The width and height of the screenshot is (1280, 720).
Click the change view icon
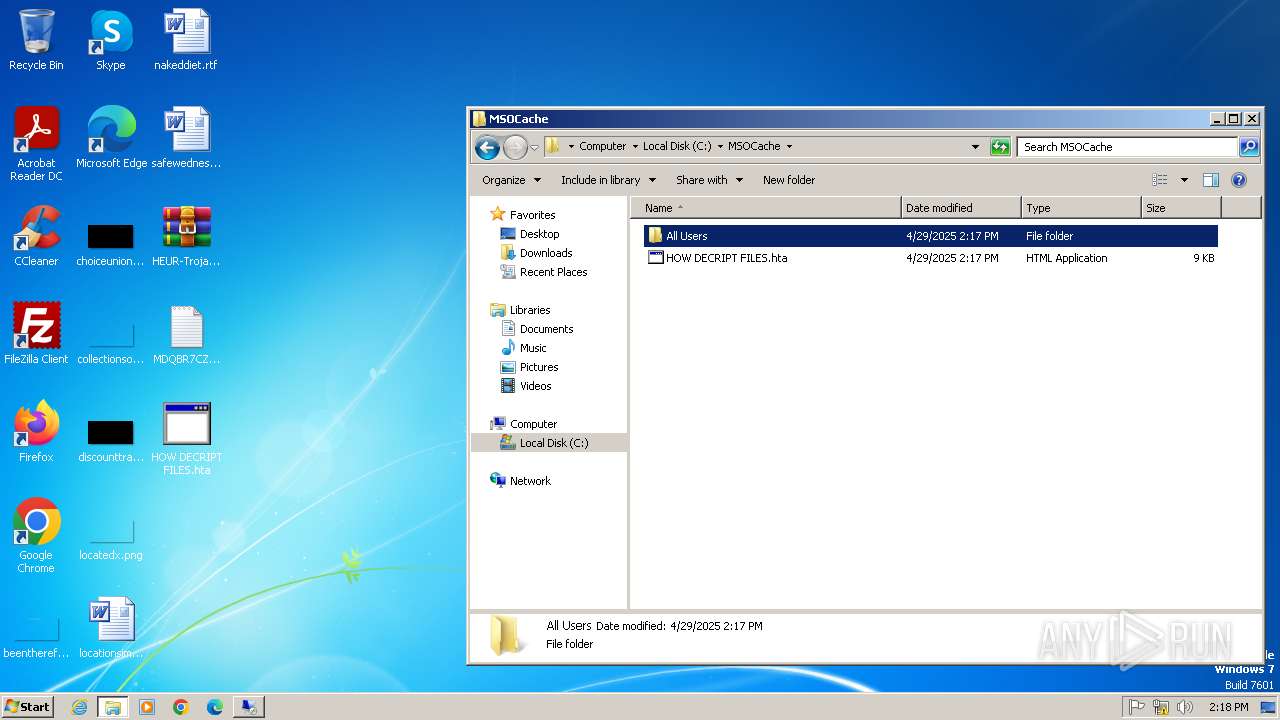(1160, 180)
